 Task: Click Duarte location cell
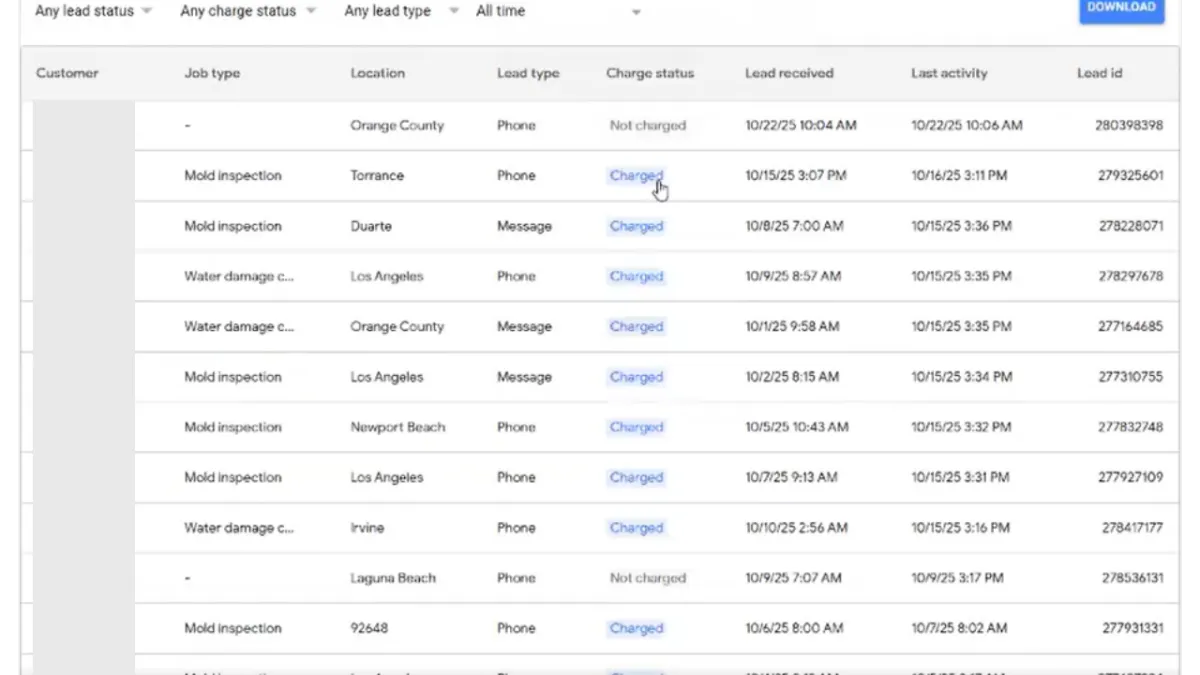point(371,226)
